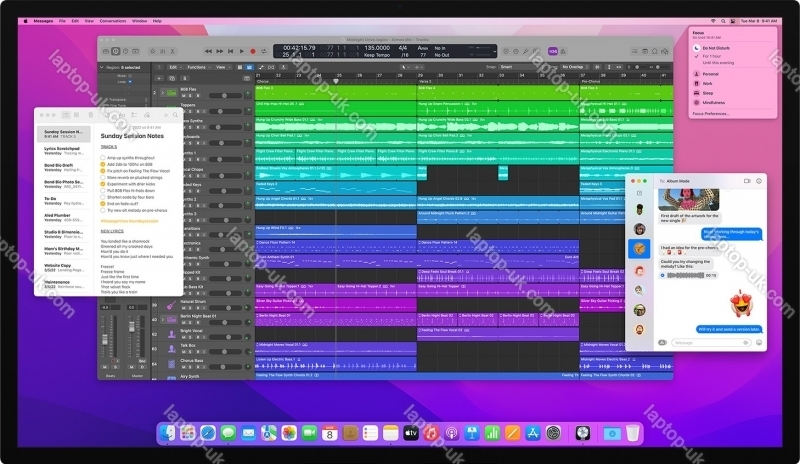The image size is (800, 464).
Task: Click the iMessage text input field
Action: pos(710,342)
